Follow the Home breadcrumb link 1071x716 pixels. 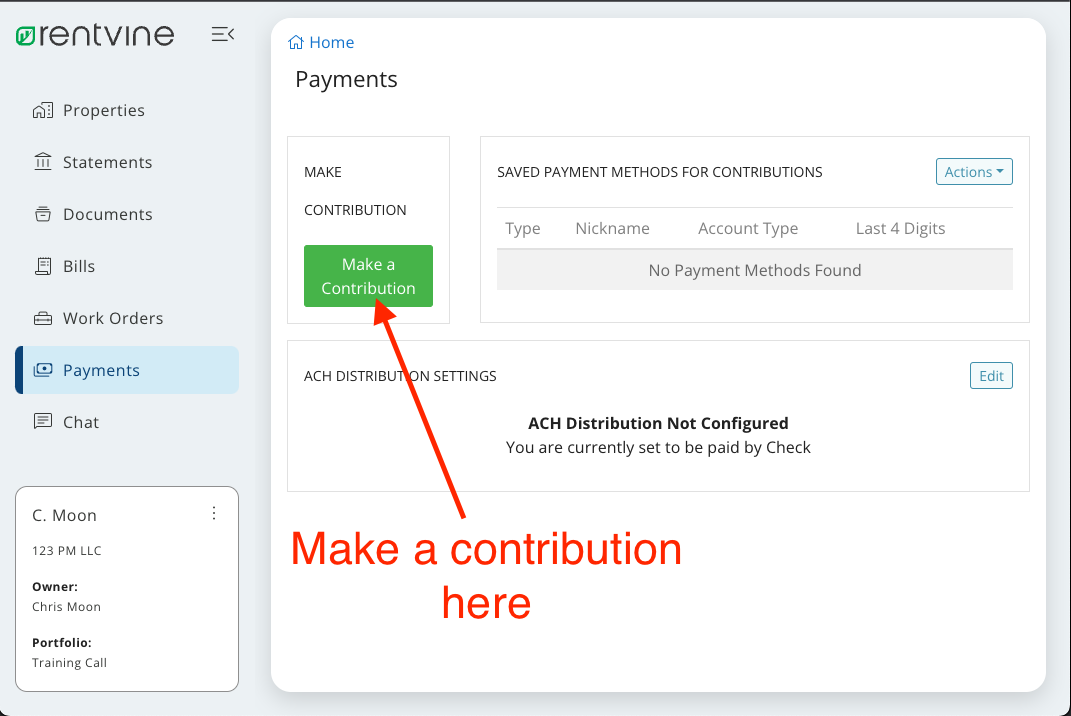(331, 42)
